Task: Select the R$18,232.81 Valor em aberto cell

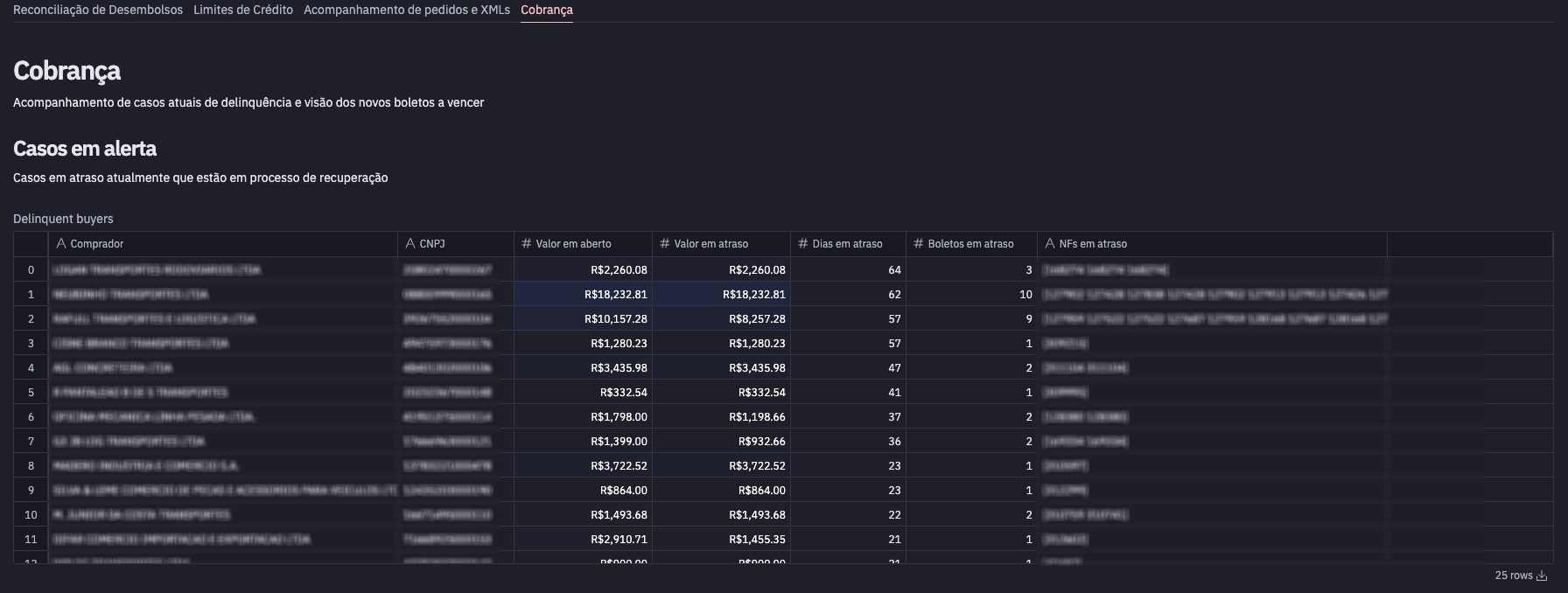Action: [583, 295]
